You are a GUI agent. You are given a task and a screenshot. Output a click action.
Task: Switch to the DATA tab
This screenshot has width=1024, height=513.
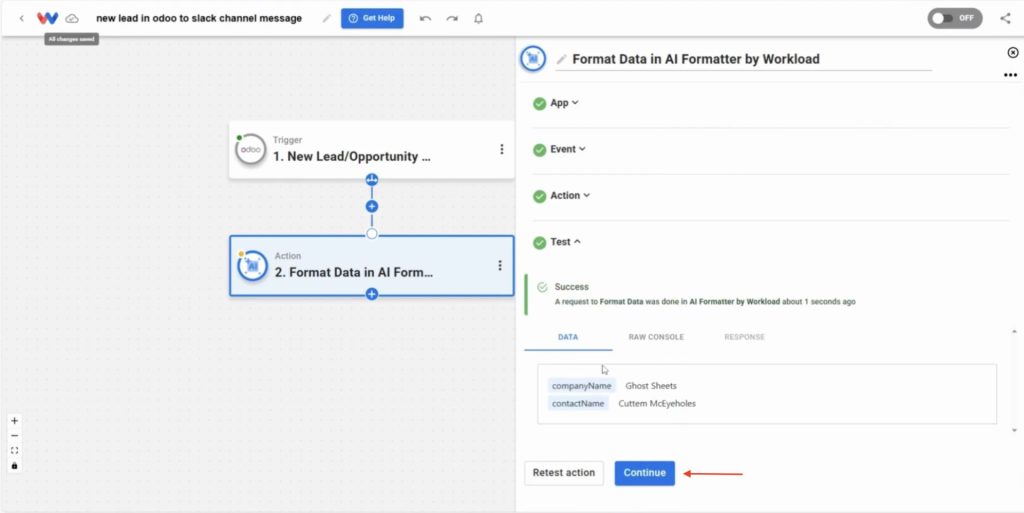click(568, 337)
